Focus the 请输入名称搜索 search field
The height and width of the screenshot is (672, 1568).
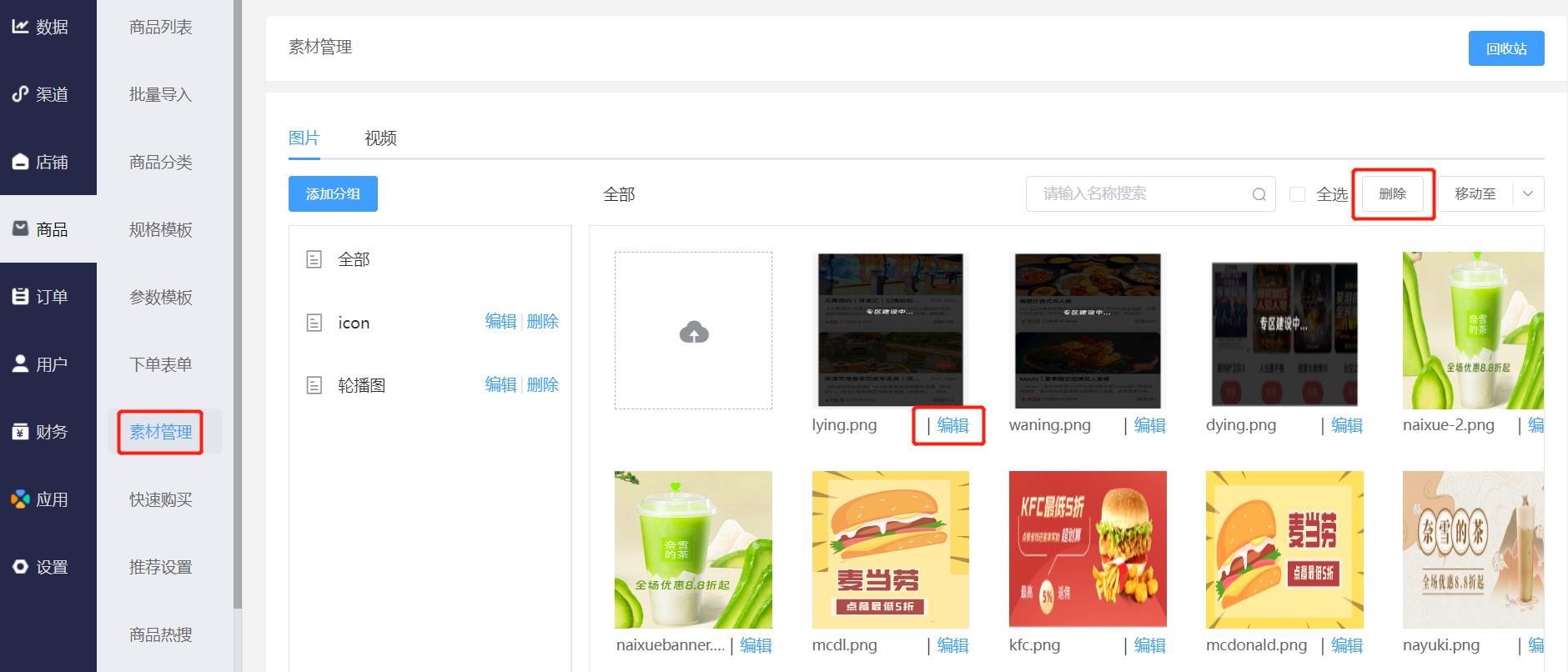click(x=1150, y=193)
